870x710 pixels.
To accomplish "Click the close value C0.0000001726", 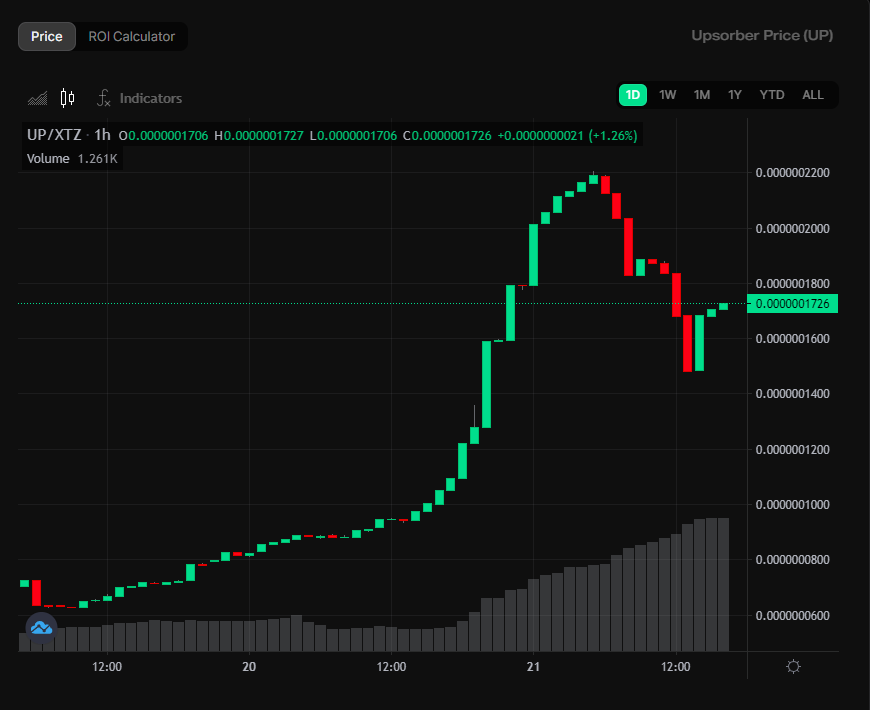I will [x=447, y=136].
